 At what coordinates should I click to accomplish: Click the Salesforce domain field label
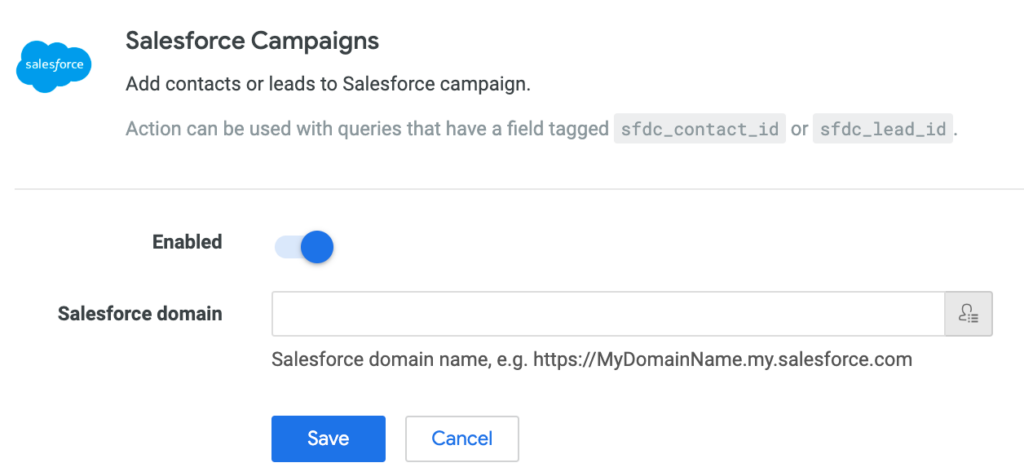point(140,314)
